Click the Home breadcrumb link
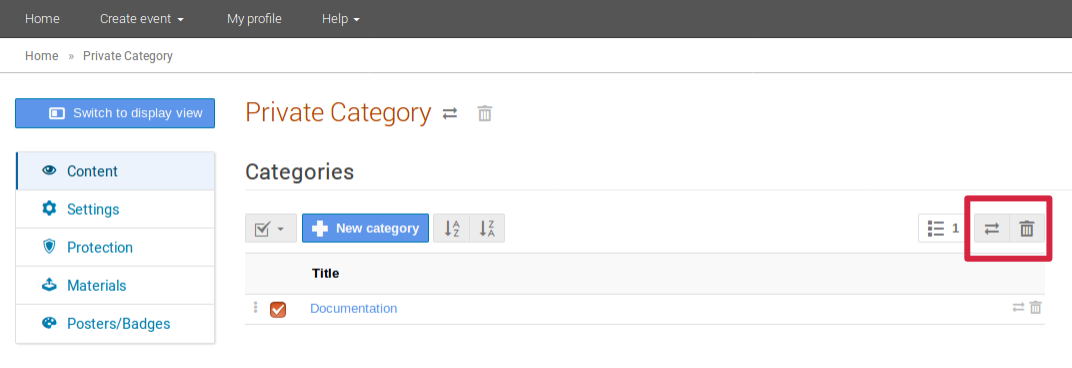 tap(42, 56)
